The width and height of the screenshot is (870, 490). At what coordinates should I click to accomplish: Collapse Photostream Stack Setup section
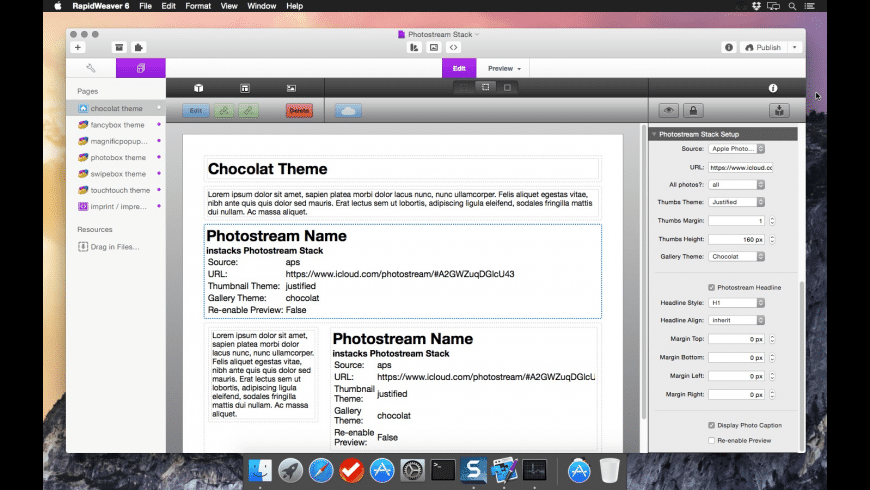tap(654, 134)
